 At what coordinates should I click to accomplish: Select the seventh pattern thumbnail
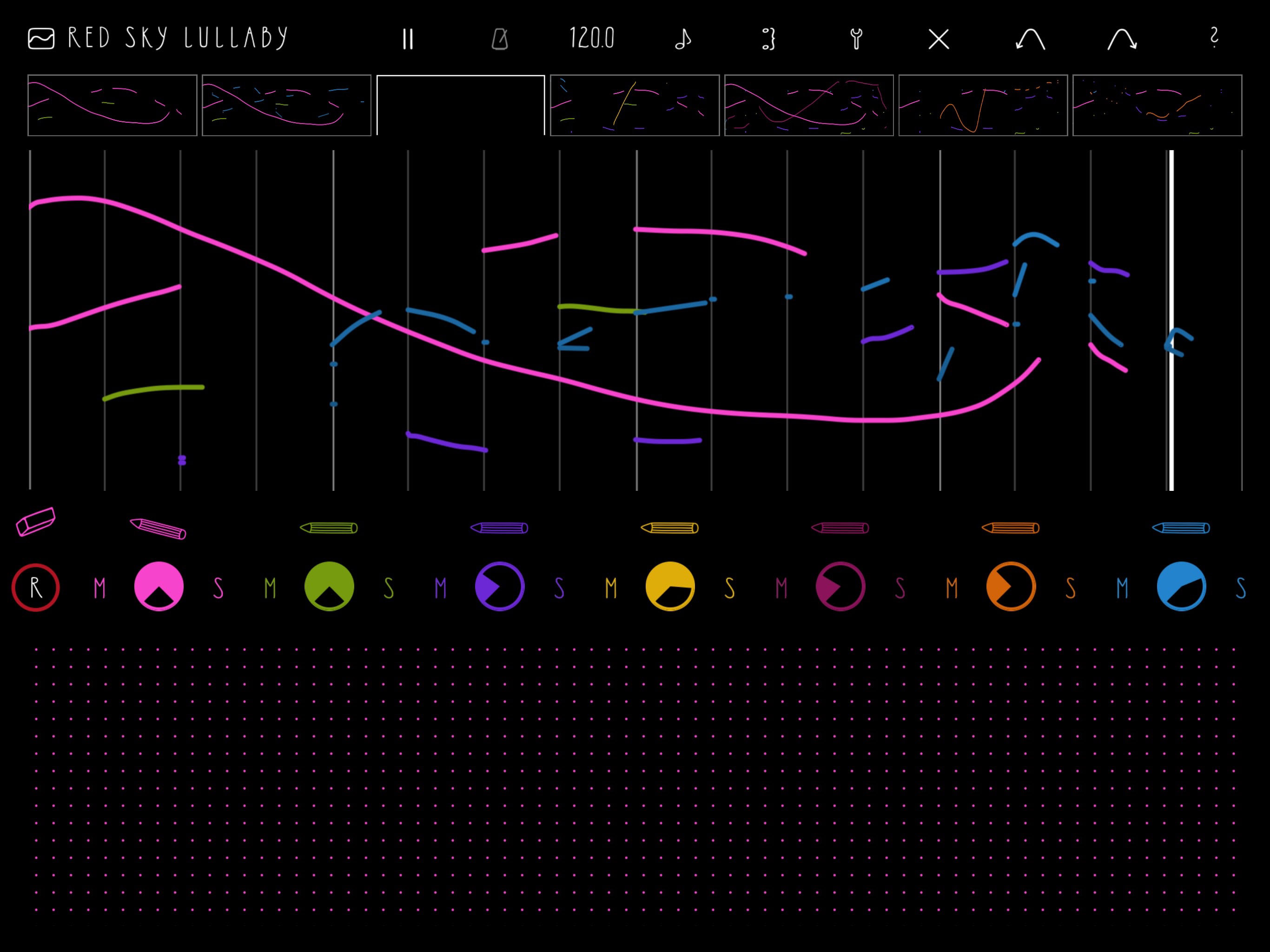tap(1158, 105)
